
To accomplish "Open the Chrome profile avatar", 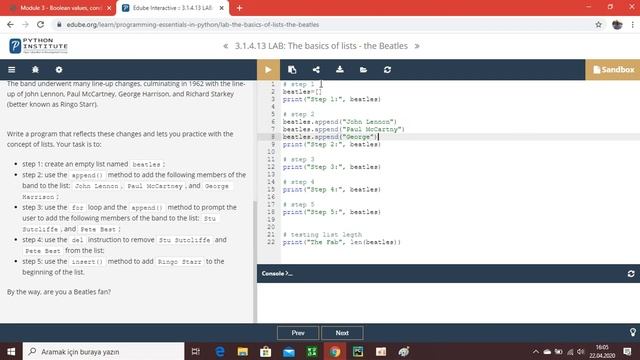I will [x=617, y=24].
